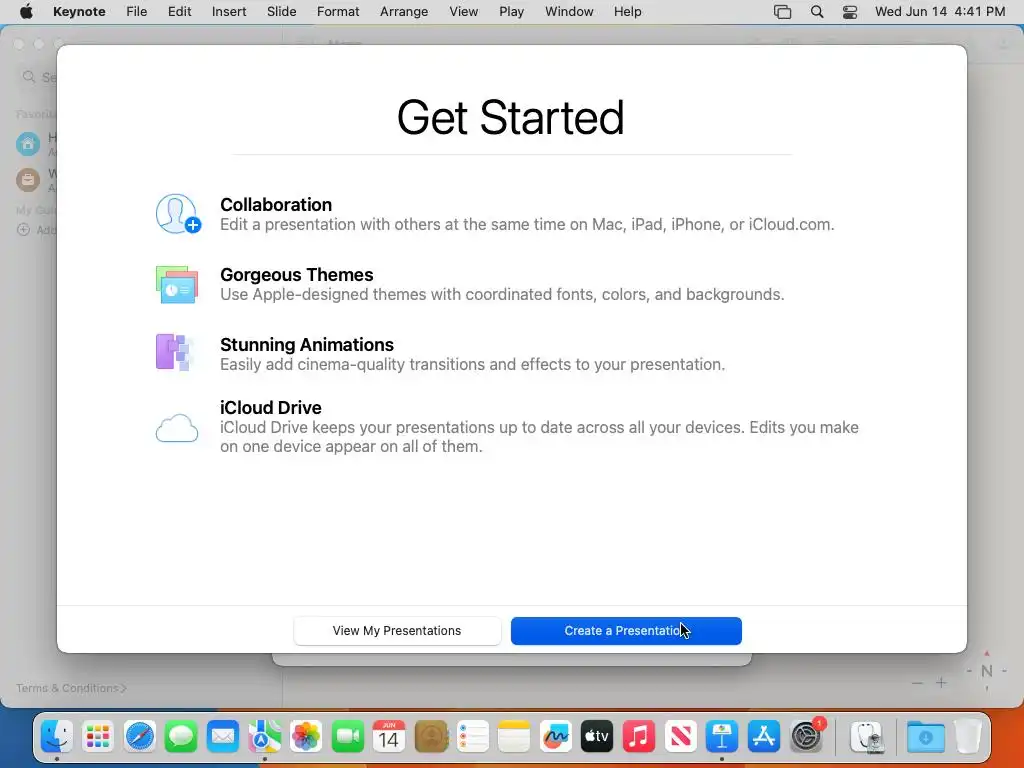Click the iCloud Drive cloud icon

coord(177,428)
